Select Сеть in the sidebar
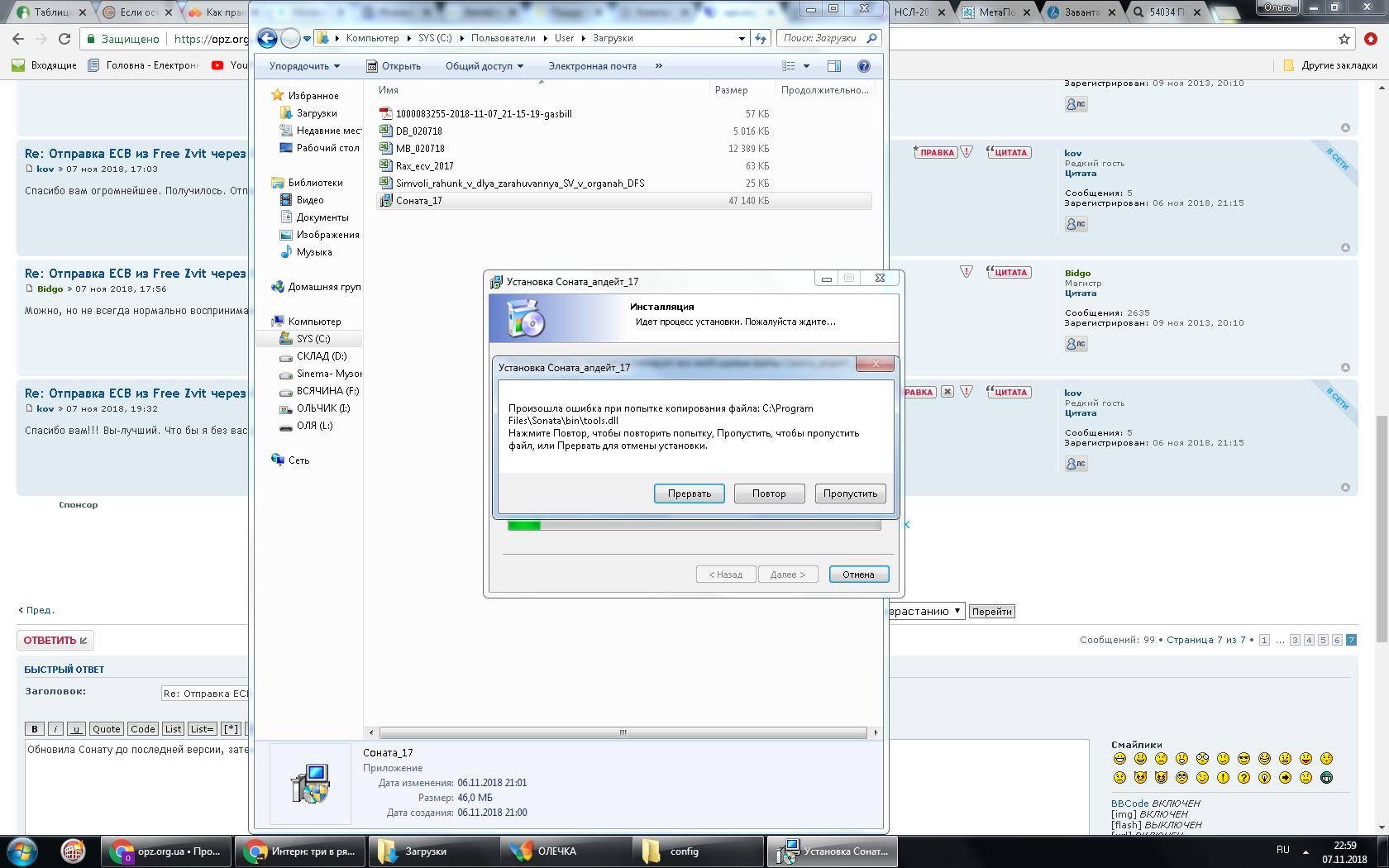 click(290, 460)
